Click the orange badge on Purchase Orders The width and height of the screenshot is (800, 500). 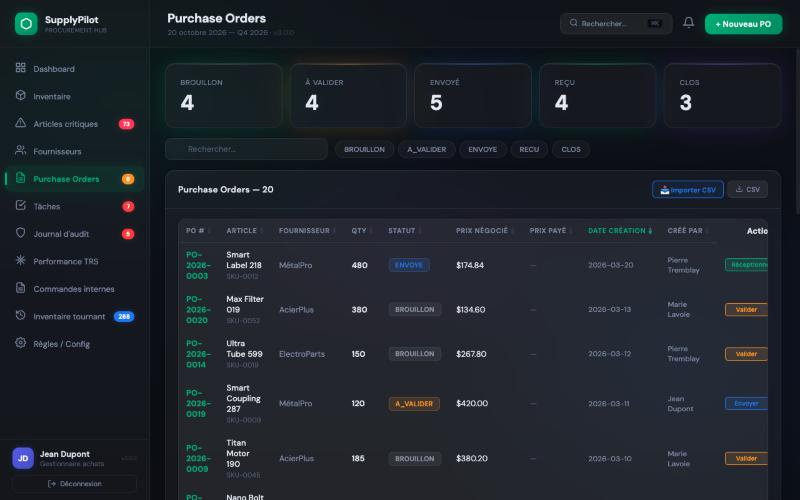point(128,179)
